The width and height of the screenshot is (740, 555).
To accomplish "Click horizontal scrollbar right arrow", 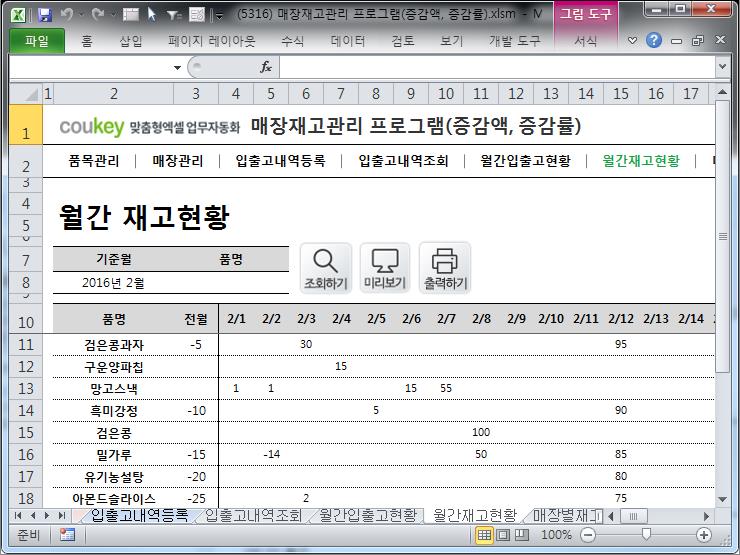I will pyautogui.click(x=706, y=516).
